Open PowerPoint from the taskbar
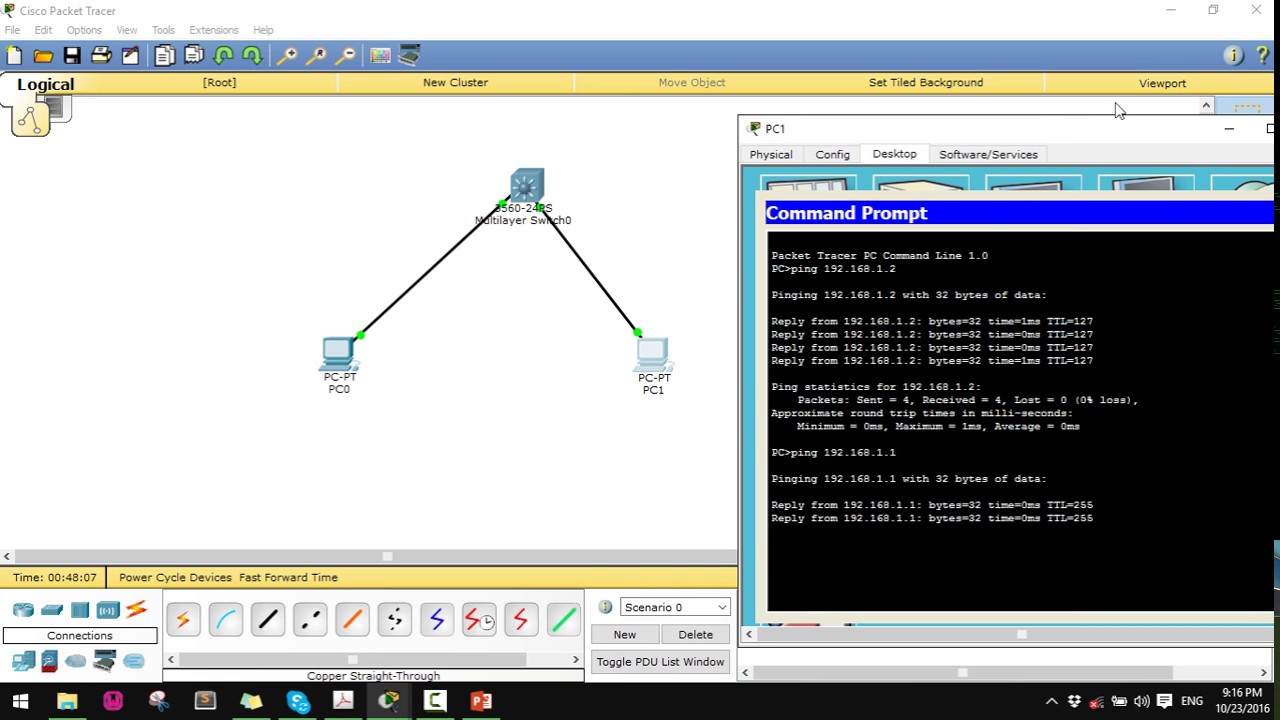1280x720 pixels. tap(480, 700)
